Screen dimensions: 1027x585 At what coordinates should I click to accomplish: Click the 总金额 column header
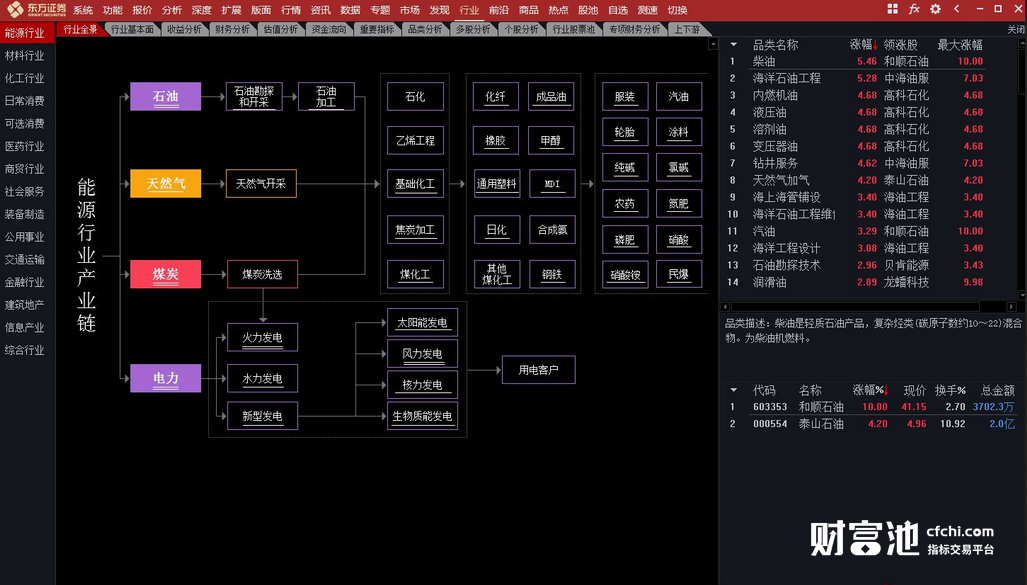tap(998, 390)
